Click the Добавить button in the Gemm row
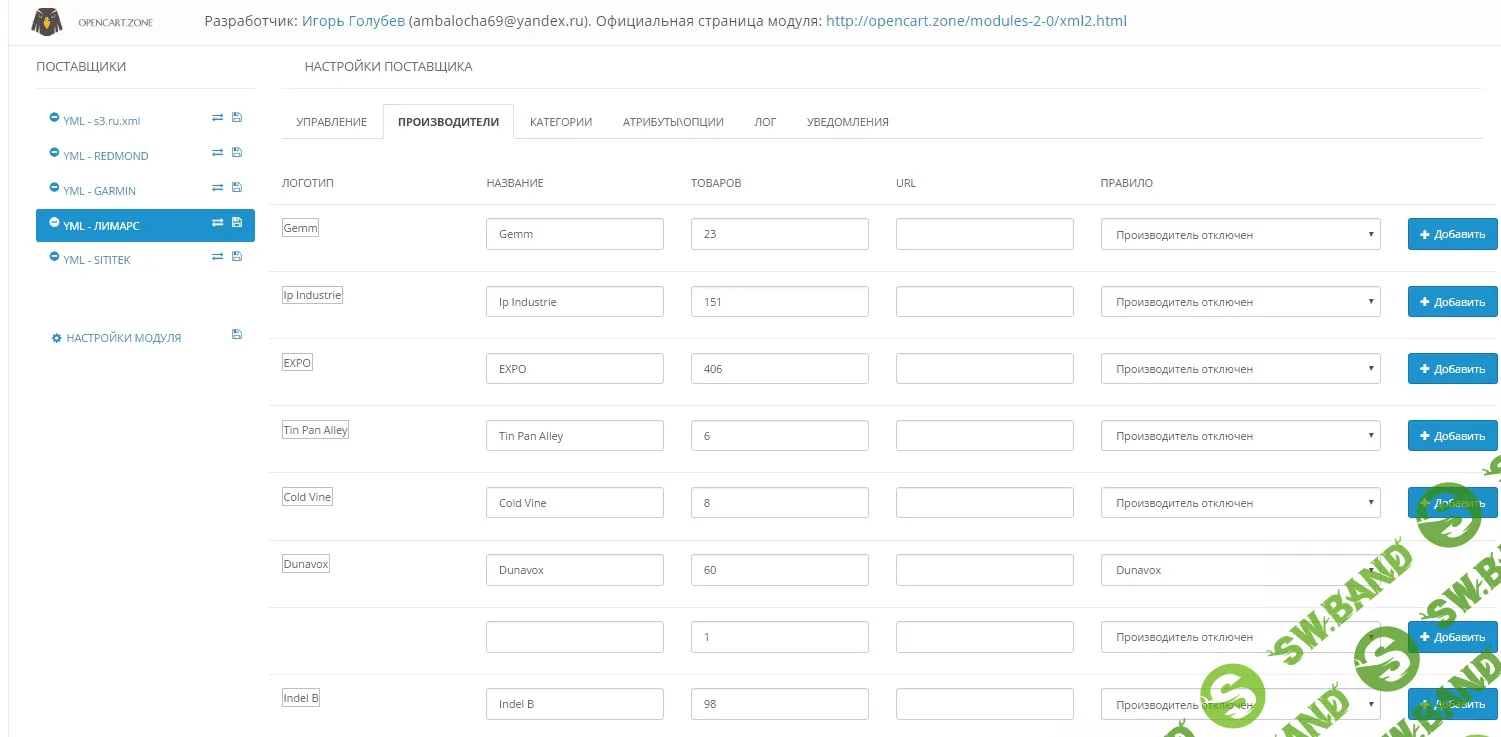The height and width of the screenshot is (737, 1501). (1452, 233)
